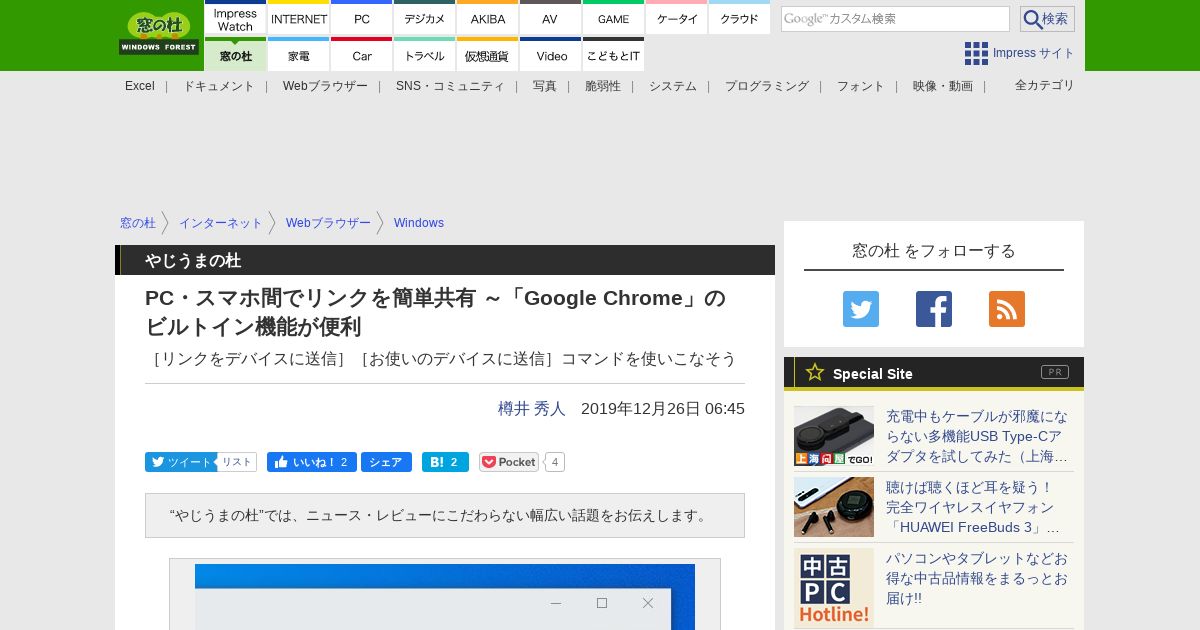This screenshot has height=630, width=1200.
Task: Click the Facebook シェア button
Action: 386,462
